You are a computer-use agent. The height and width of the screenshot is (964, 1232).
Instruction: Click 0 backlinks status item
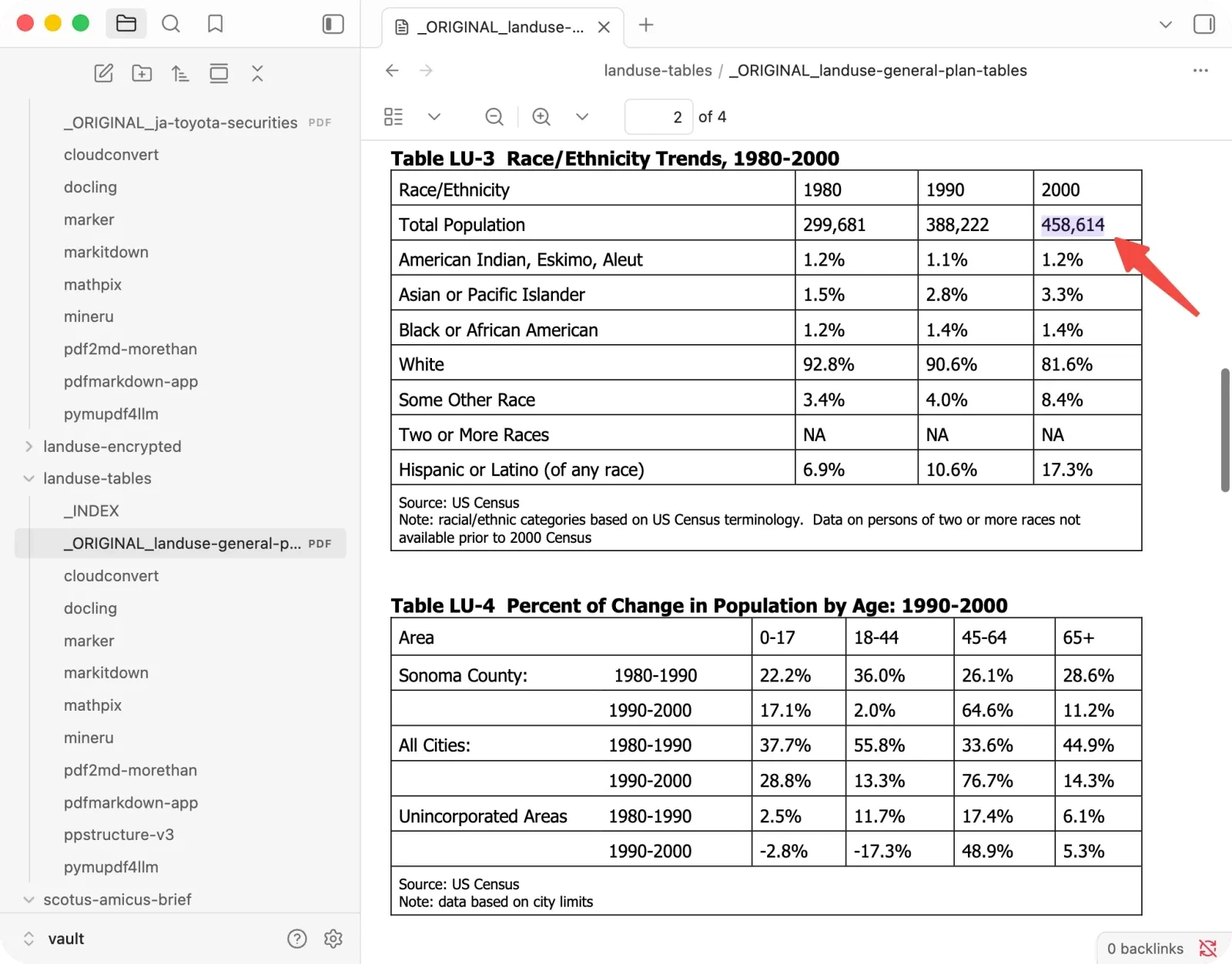click(1145, 949)
